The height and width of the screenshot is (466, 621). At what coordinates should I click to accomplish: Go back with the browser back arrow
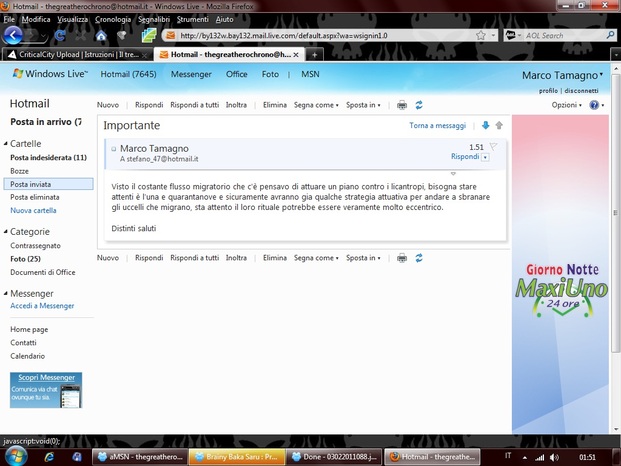point(13,35)
